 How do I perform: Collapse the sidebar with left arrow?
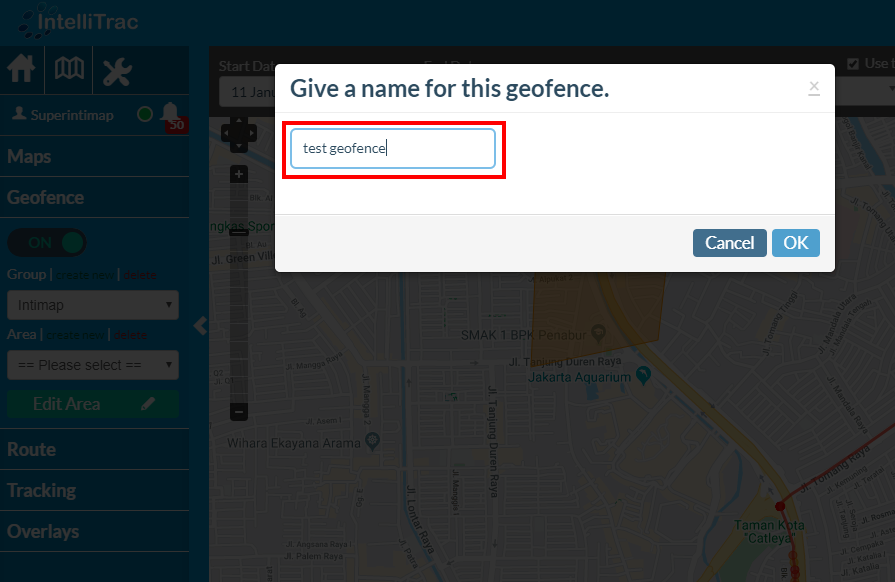pyautogui.click(x=200, y=326)
